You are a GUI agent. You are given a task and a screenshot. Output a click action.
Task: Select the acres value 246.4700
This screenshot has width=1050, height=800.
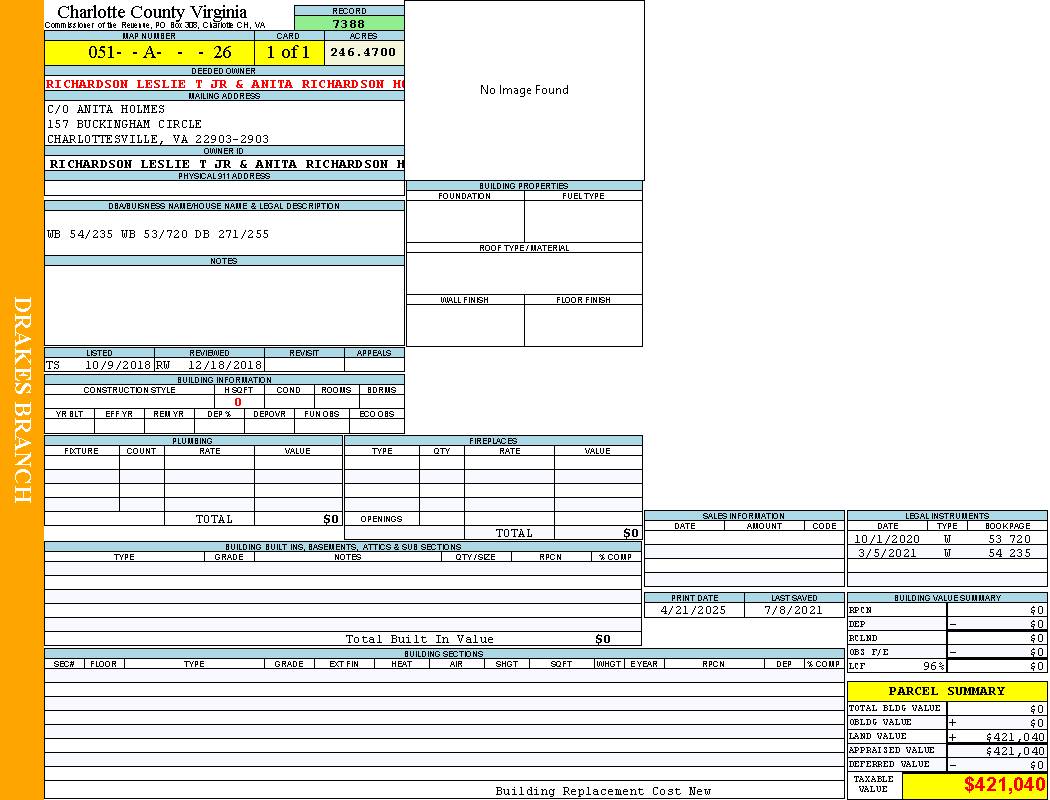tap(363, 52)
